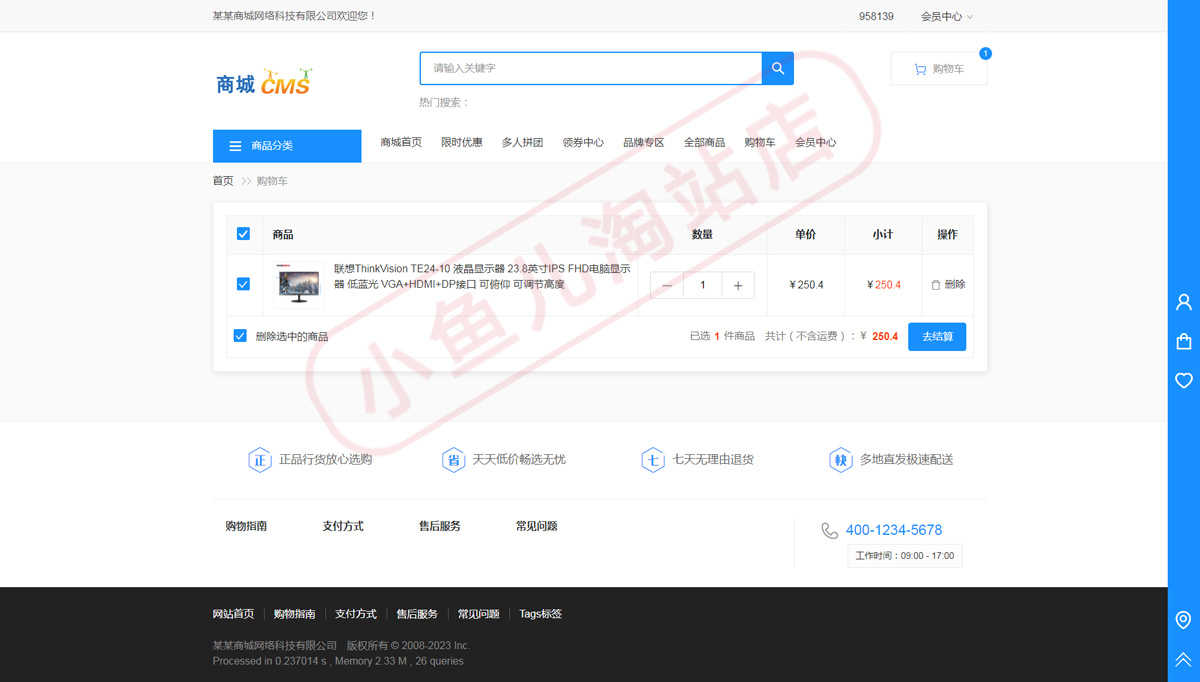Expand the 会员中心 dropdown in top bar

click(946, 16)
